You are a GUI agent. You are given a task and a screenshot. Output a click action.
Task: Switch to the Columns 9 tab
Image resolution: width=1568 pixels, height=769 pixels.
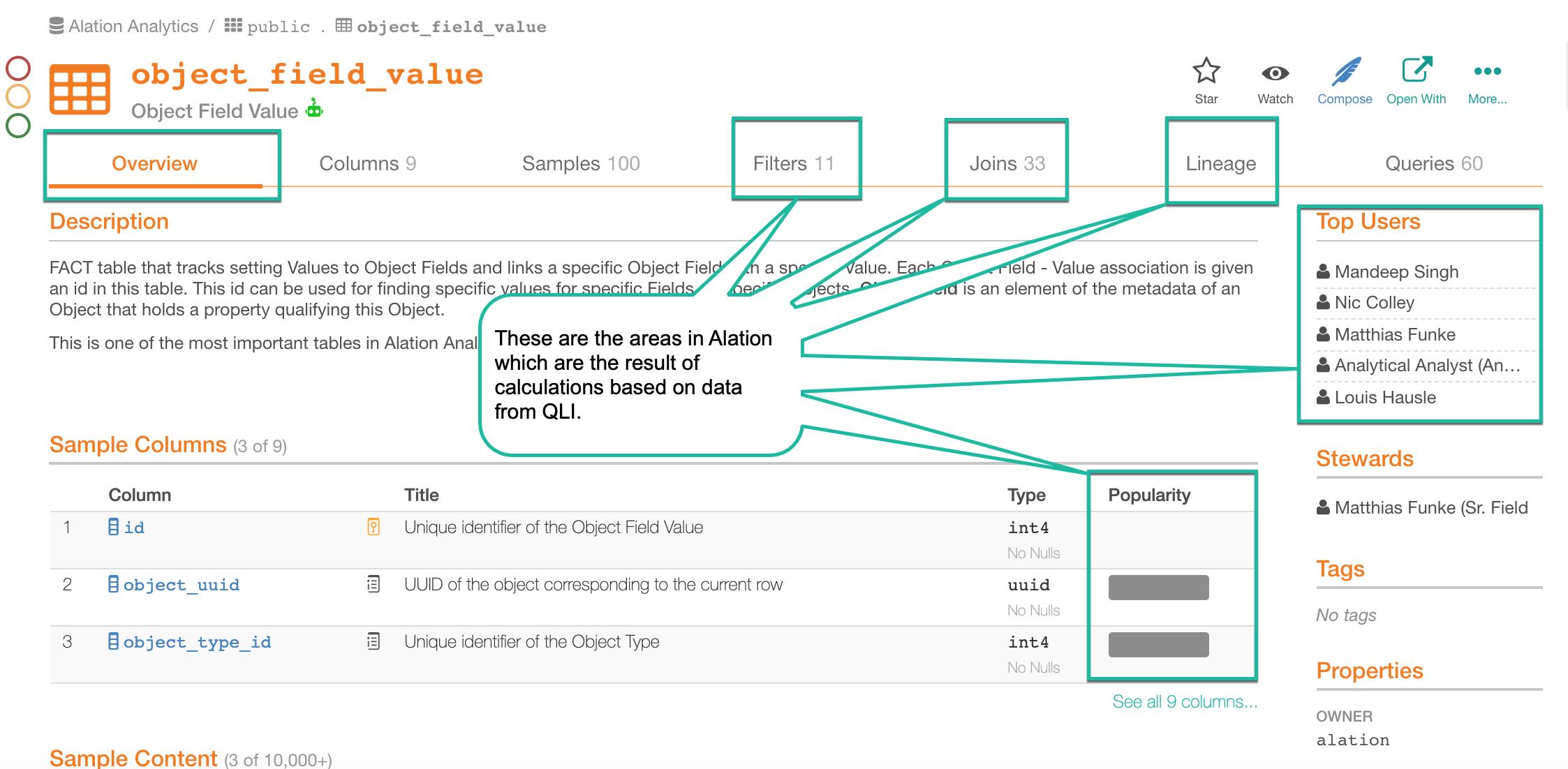pos(367,163)
